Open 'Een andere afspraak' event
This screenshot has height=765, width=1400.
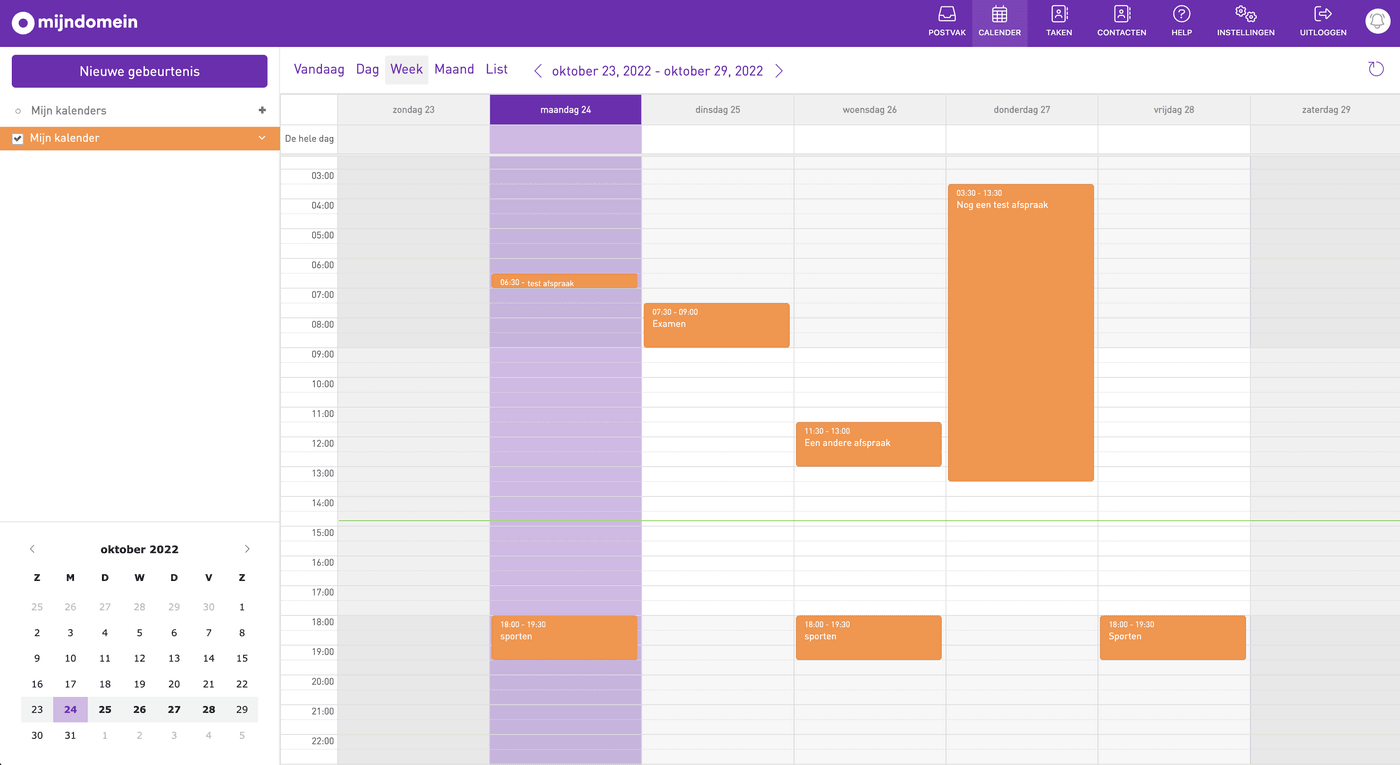point(868,444)
